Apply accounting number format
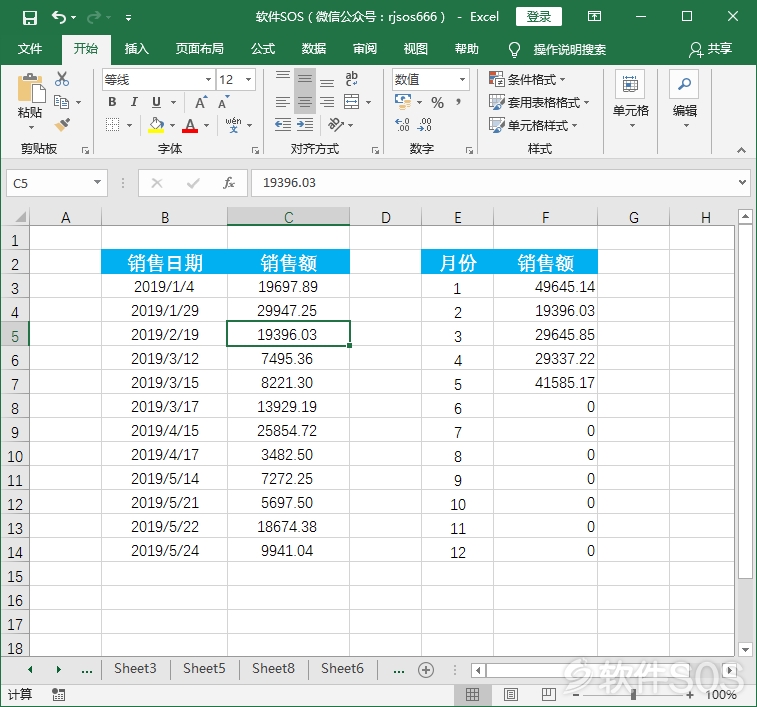 coord(403,102)
